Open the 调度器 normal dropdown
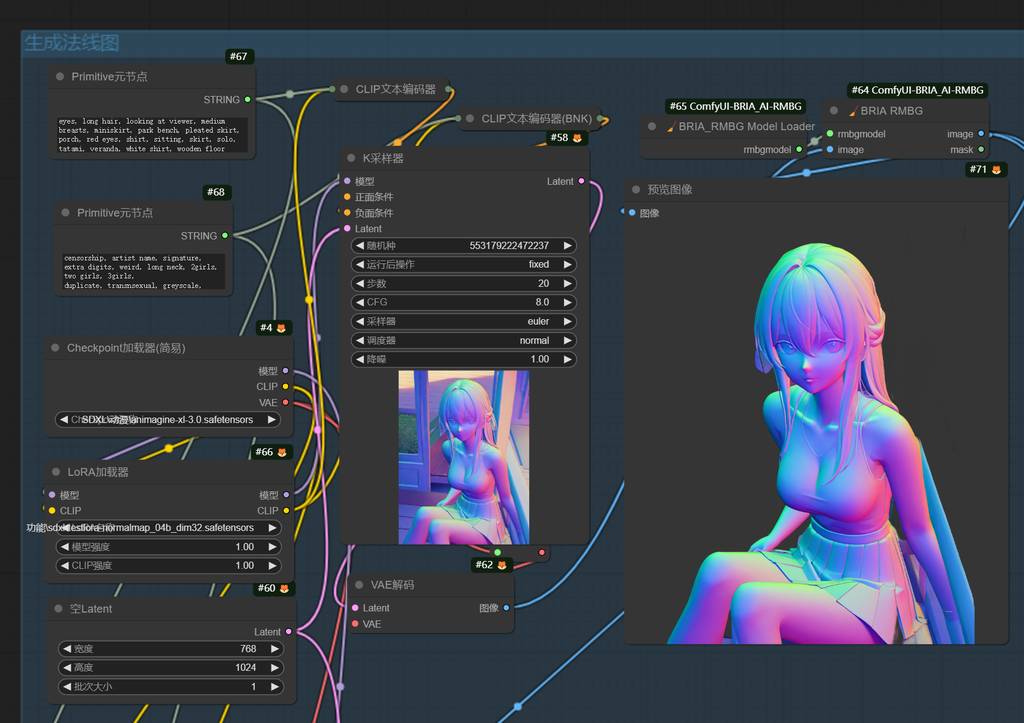 (464, 340)
